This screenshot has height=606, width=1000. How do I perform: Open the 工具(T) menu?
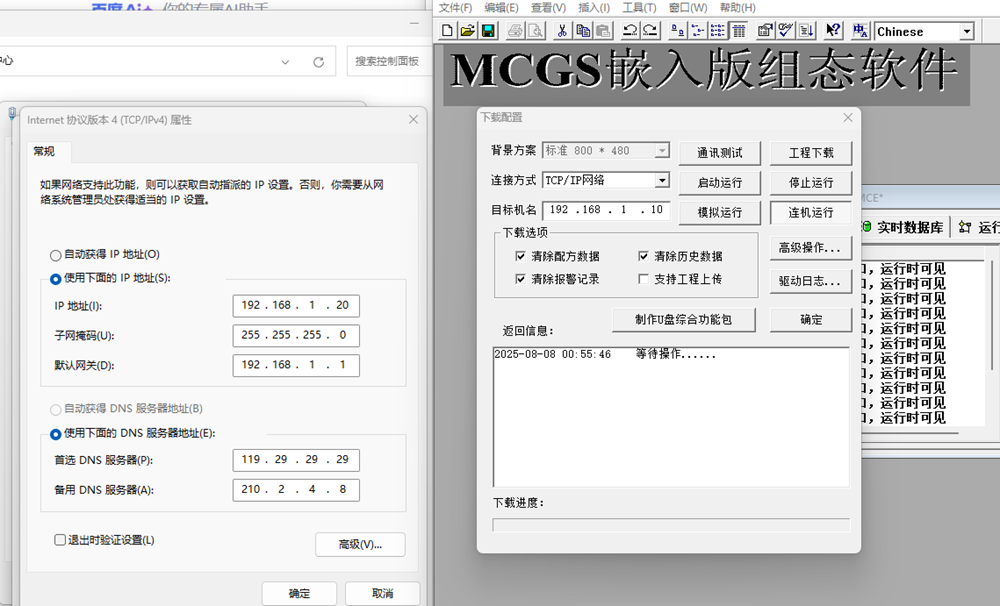pyautogui.click(x=639, y=8)
